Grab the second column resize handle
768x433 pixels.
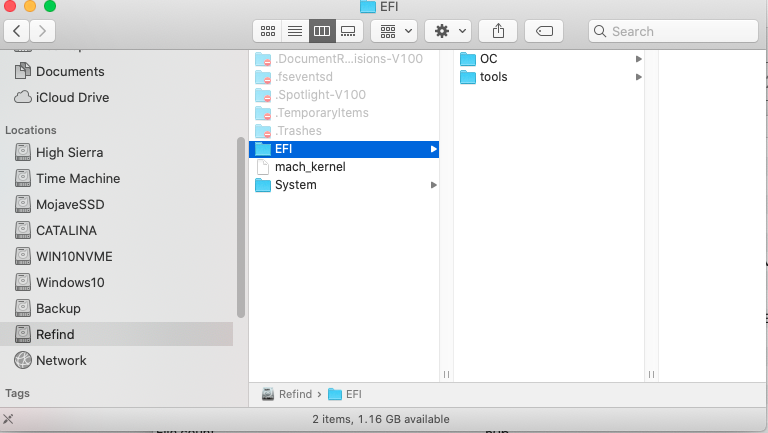(x=651, y=374)
